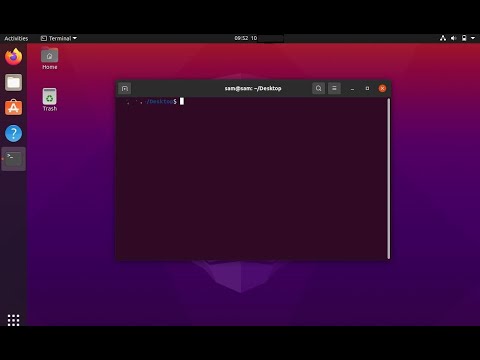Launch the Files manager from the dock
480x360 pixels.
pos(13,82)
